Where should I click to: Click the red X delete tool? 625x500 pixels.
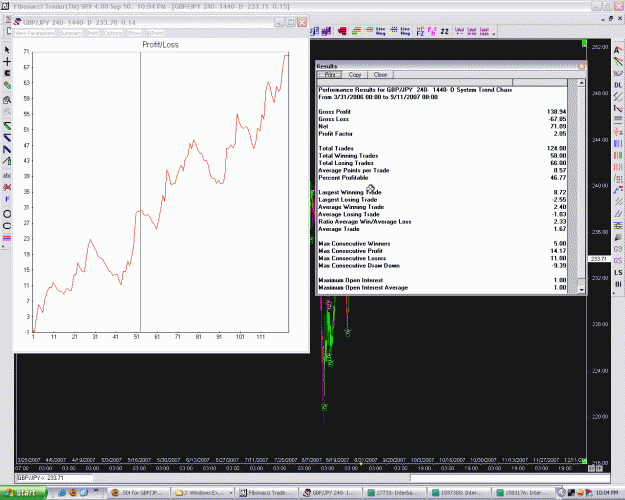7,187
